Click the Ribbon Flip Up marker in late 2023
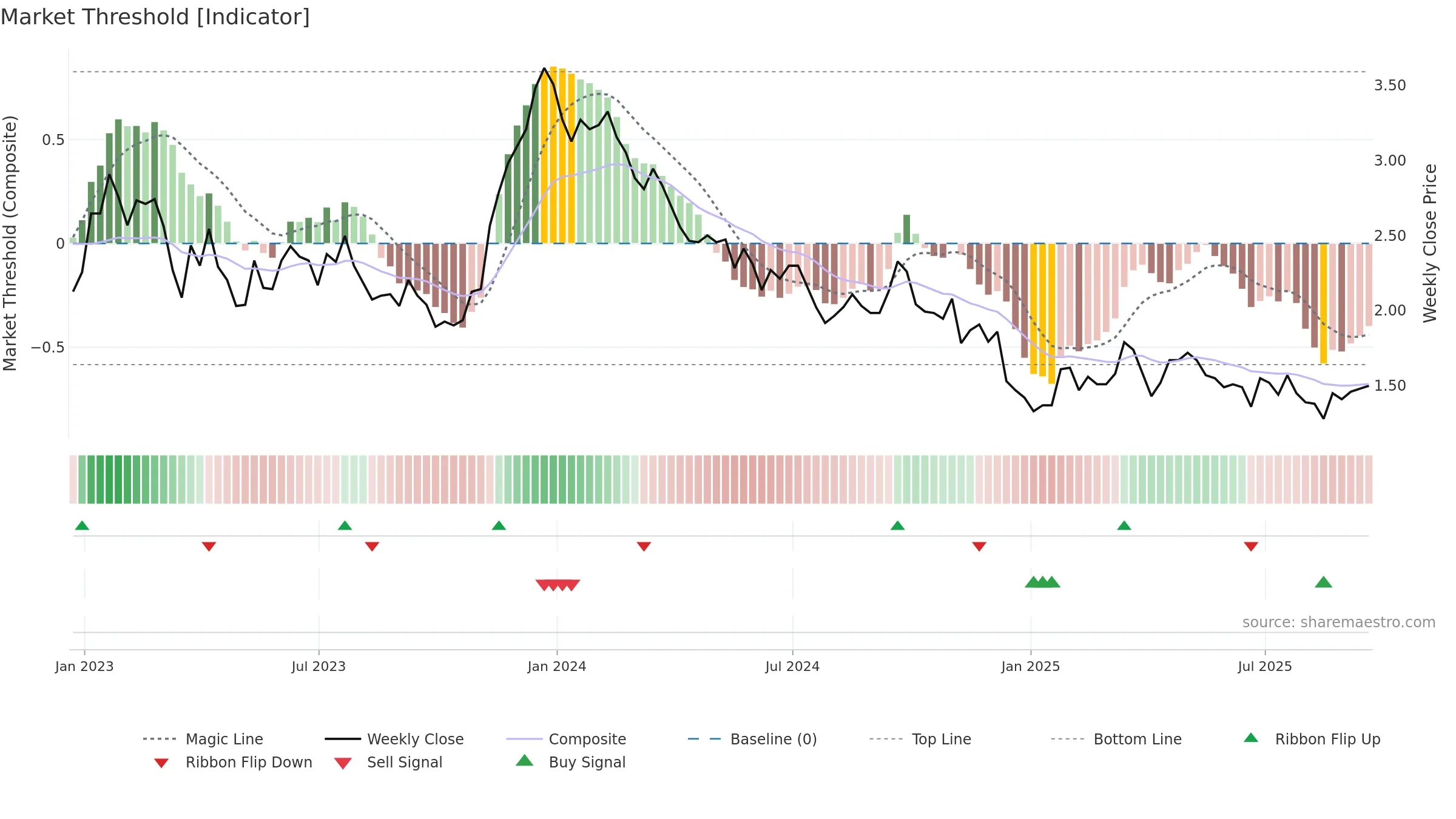This screenshot has width=1456, height=819. point(499,525)
